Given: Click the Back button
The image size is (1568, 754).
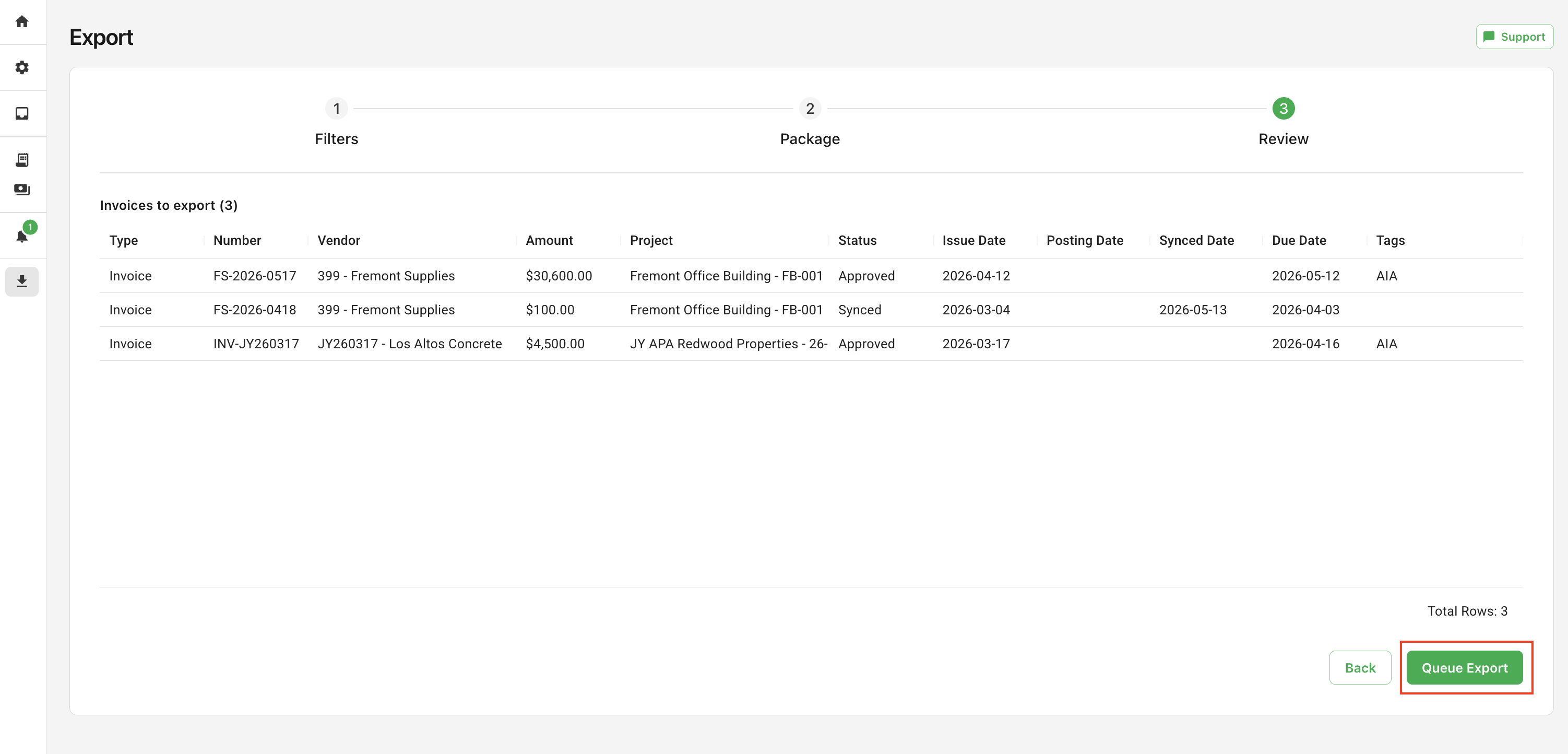Looking at the screenshot, I should click(1360, 667).
